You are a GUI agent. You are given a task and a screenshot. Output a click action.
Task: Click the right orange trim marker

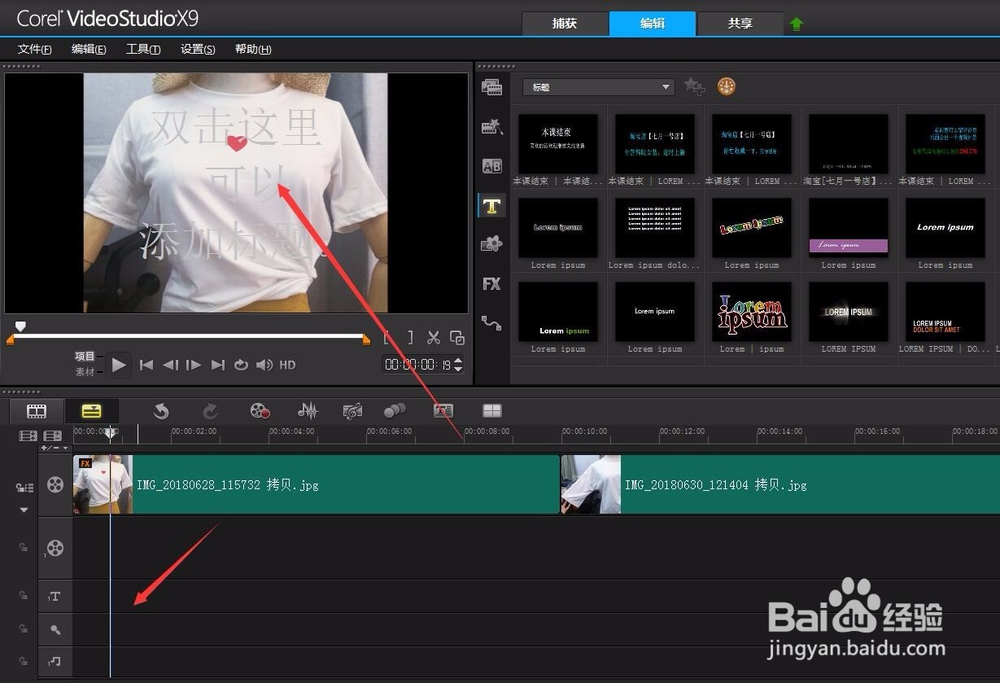point(366,340)
